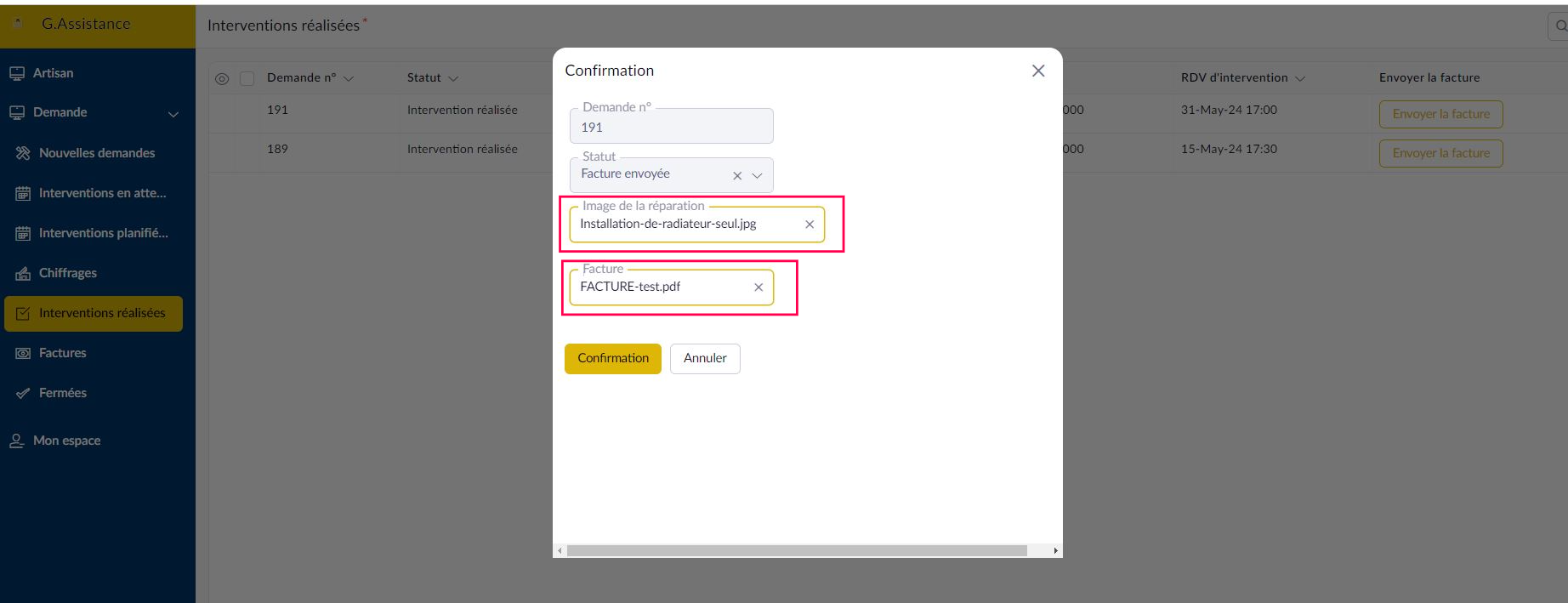Click the Annuler button
This screenshot has height=603, width=1568.
(705, 358)
